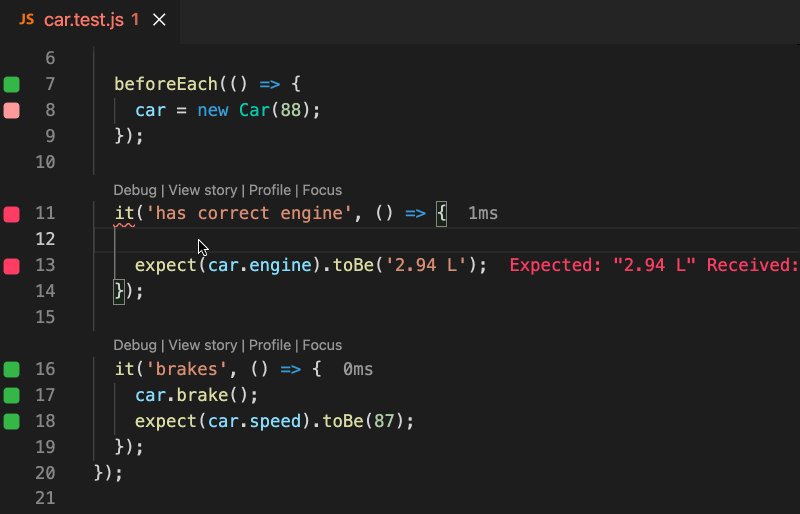Click Focus above the 'brakes' test
This screenshot has width=800, height=514.
(x=322, y=345)
